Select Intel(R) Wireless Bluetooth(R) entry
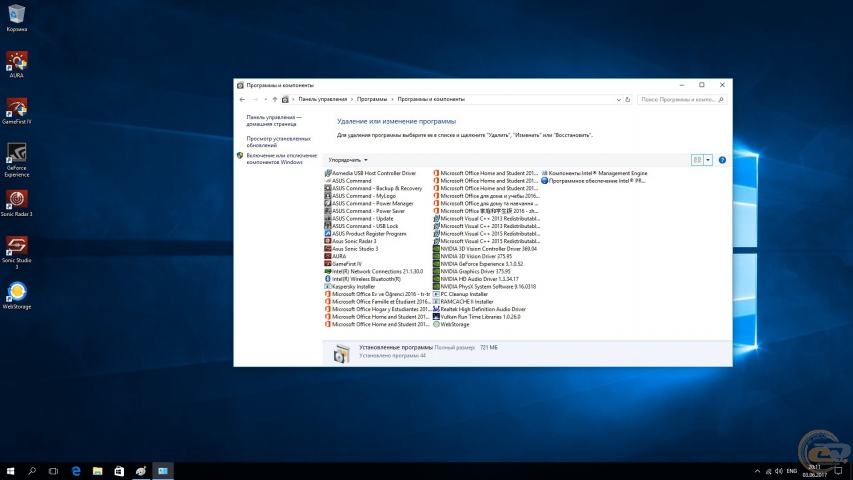The height and width of the screenshot is (480, 853). coord(363,279)
